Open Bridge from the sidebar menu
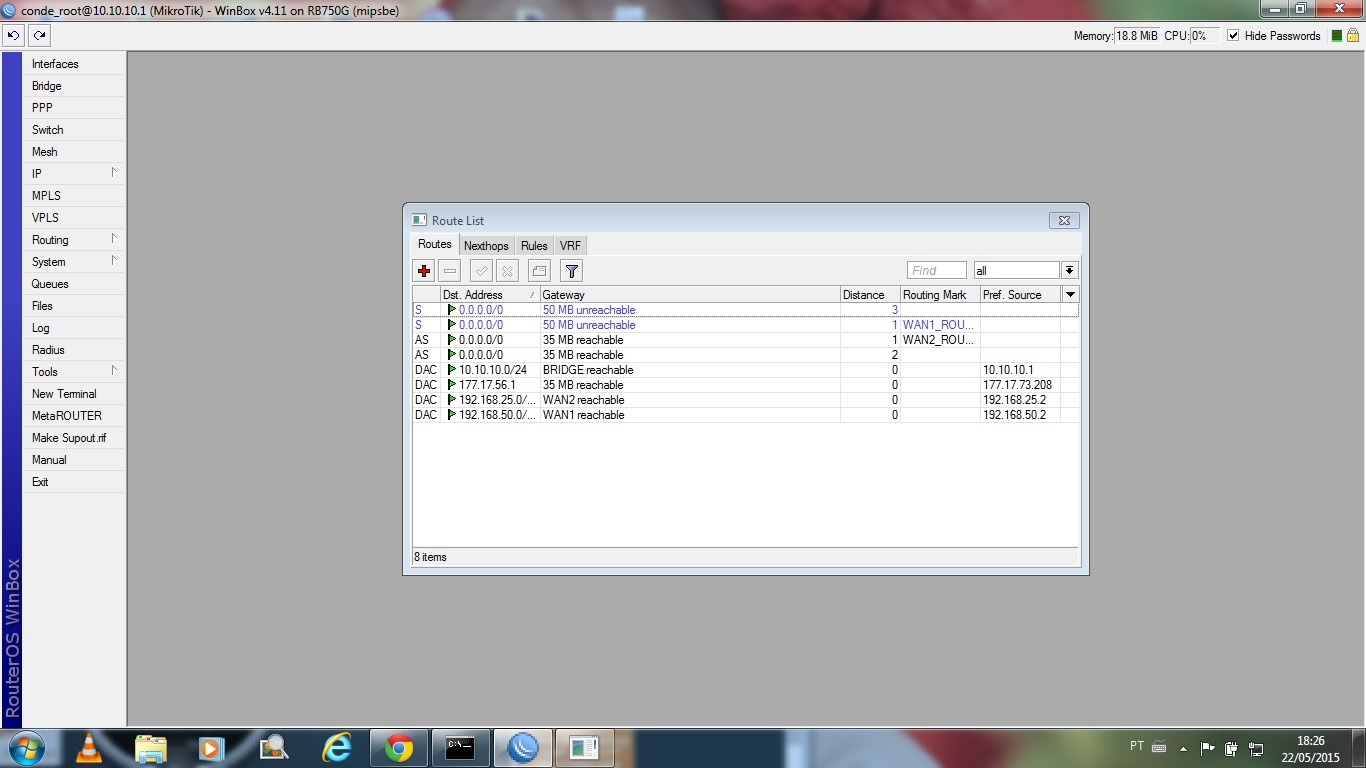This screenshot has height=768, width=1366. pos(75,86)
